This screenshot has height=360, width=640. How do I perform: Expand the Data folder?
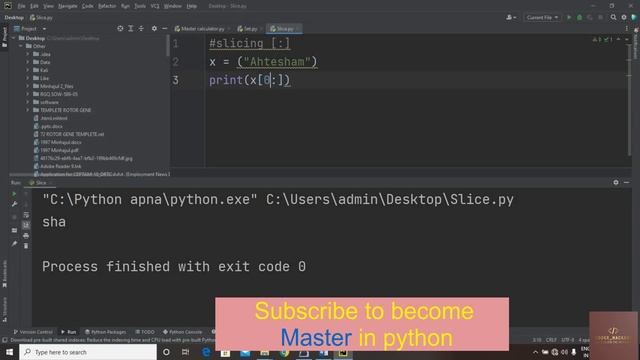(x=28, y=62)
